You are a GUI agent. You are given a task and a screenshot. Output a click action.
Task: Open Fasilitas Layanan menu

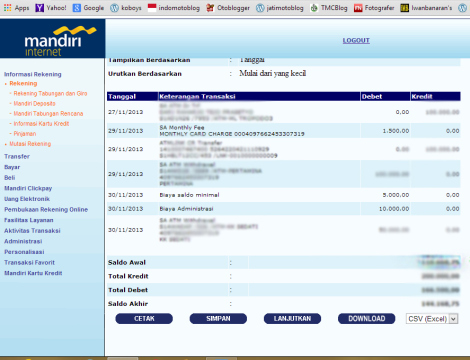click(29, 220)
